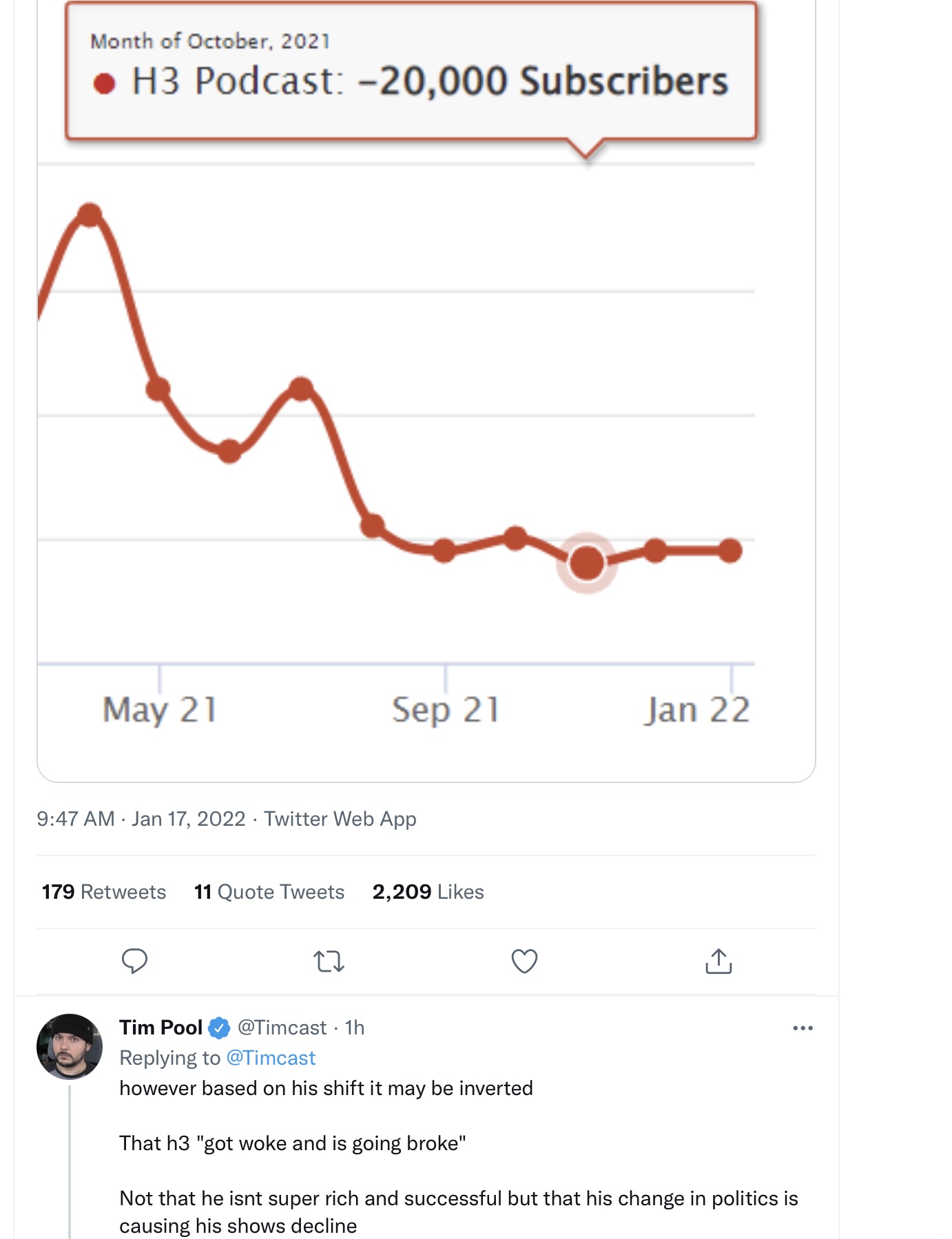Open the three-dot more menu on reply
Screen dimensions: 952x1239
803,1028
